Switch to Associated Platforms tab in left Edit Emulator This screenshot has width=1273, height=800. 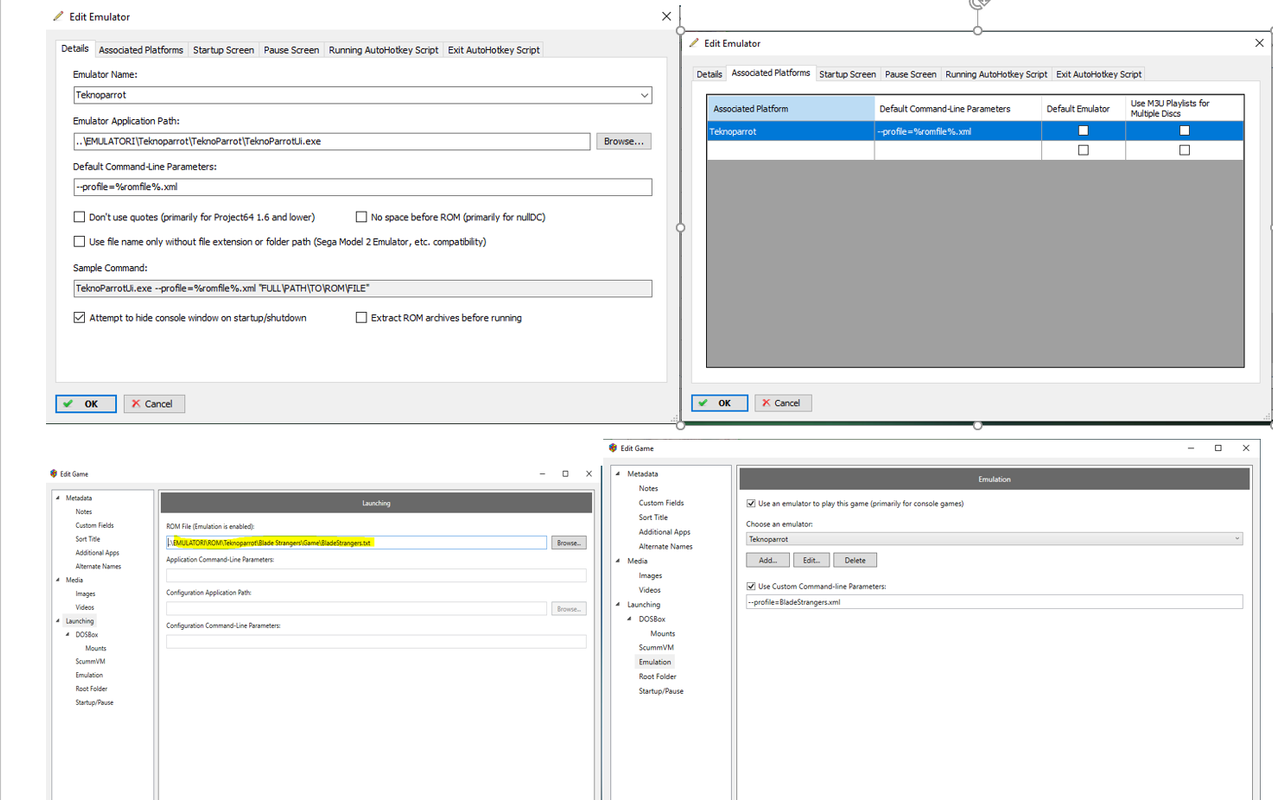[x=141, y=50]
